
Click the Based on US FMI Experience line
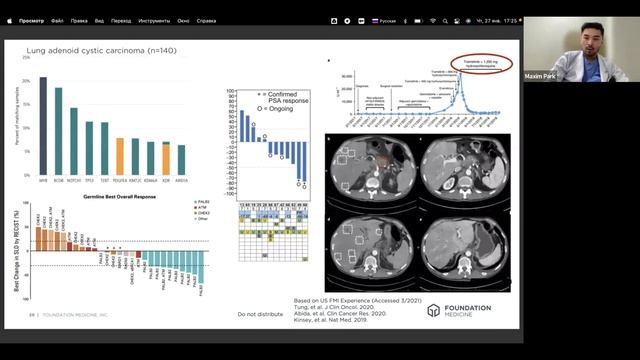358,300
